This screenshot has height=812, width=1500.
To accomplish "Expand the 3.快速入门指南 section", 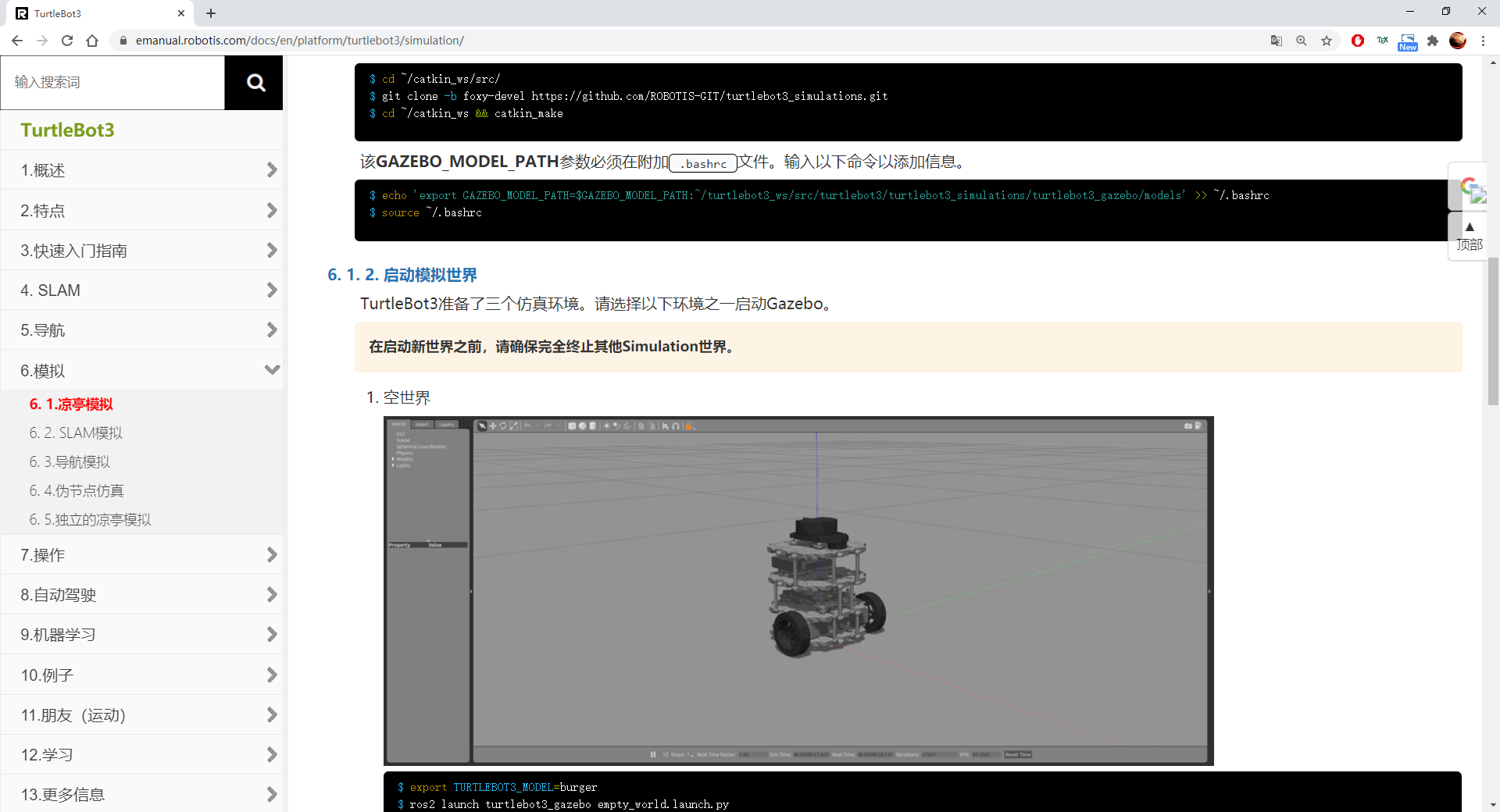I will (x=141, y=251).
